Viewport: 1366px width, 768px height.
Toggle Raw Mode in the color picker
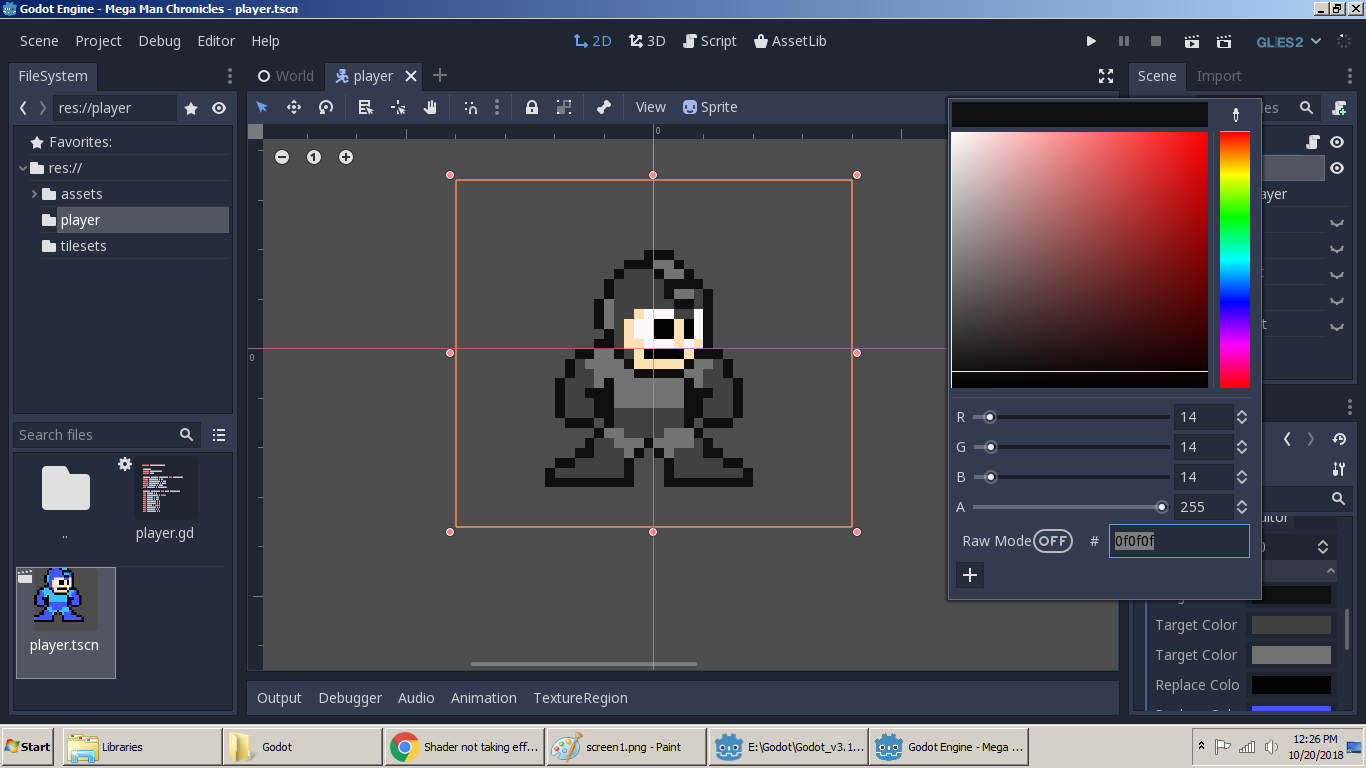(x=1053, y=540)
